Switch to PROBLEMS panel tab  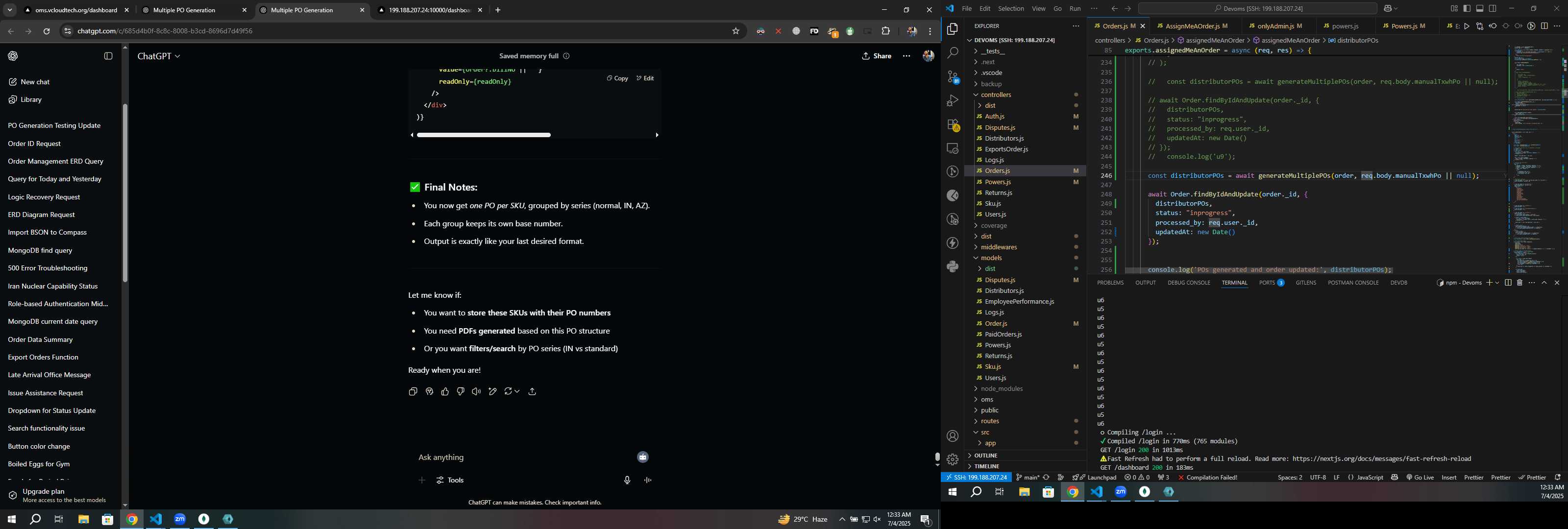[x=1110, y=283]
